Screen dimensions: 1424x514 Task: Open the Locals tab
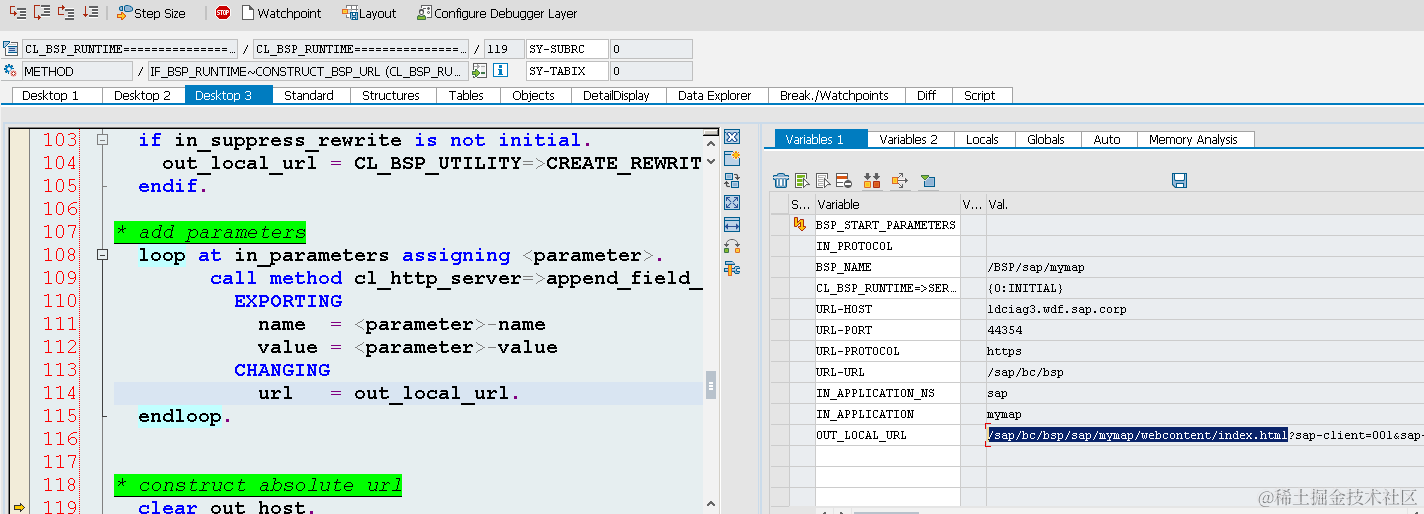click(x=983, y=139)
